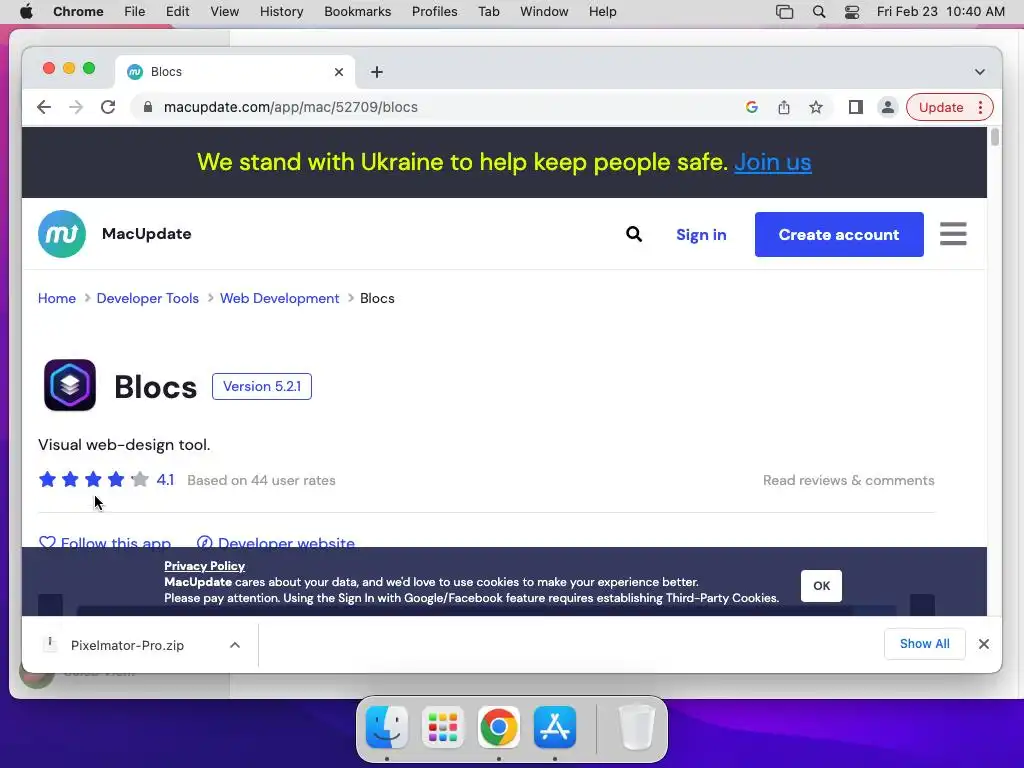1024x768 pixels.
Task: Open the Tab menu
Action: 488,12
